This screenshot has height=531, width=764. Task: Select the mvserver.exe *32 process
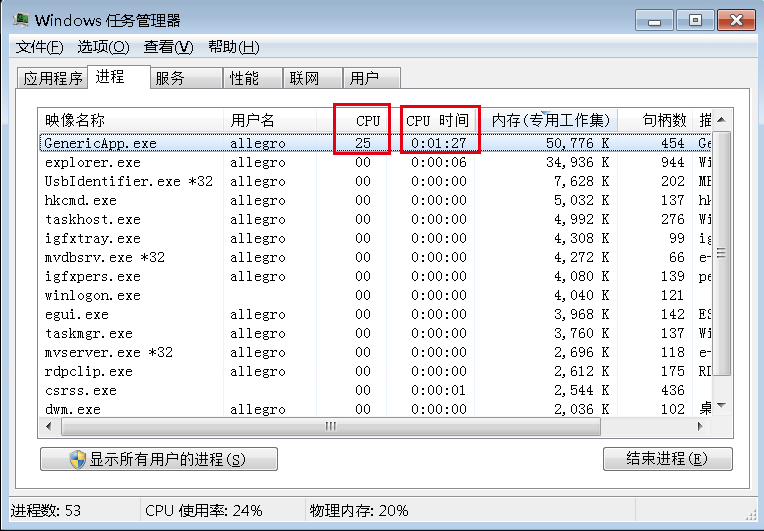(375, 352)
